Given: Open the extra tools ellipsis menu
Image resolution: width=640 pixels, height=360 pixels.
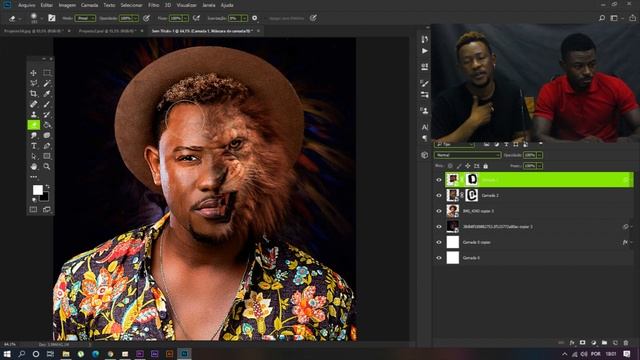Looking at the screenshot, I should pyautogui.click(x=33, y=177).
